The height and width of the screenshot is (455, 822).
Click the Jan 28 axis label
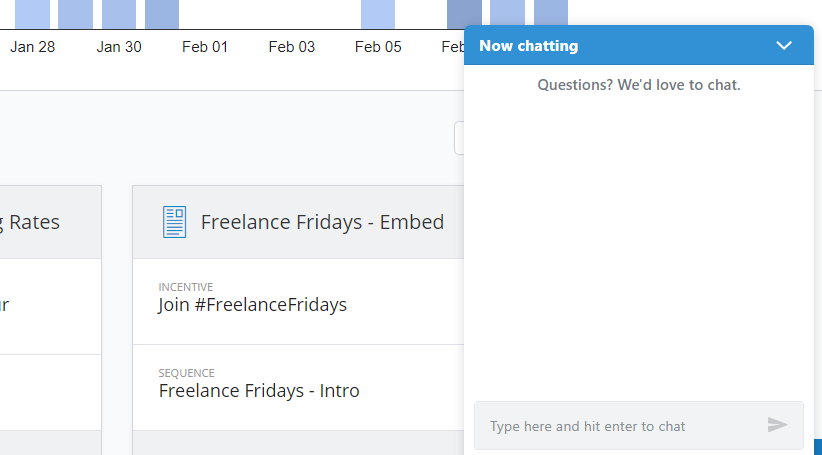tap(33, 47)
